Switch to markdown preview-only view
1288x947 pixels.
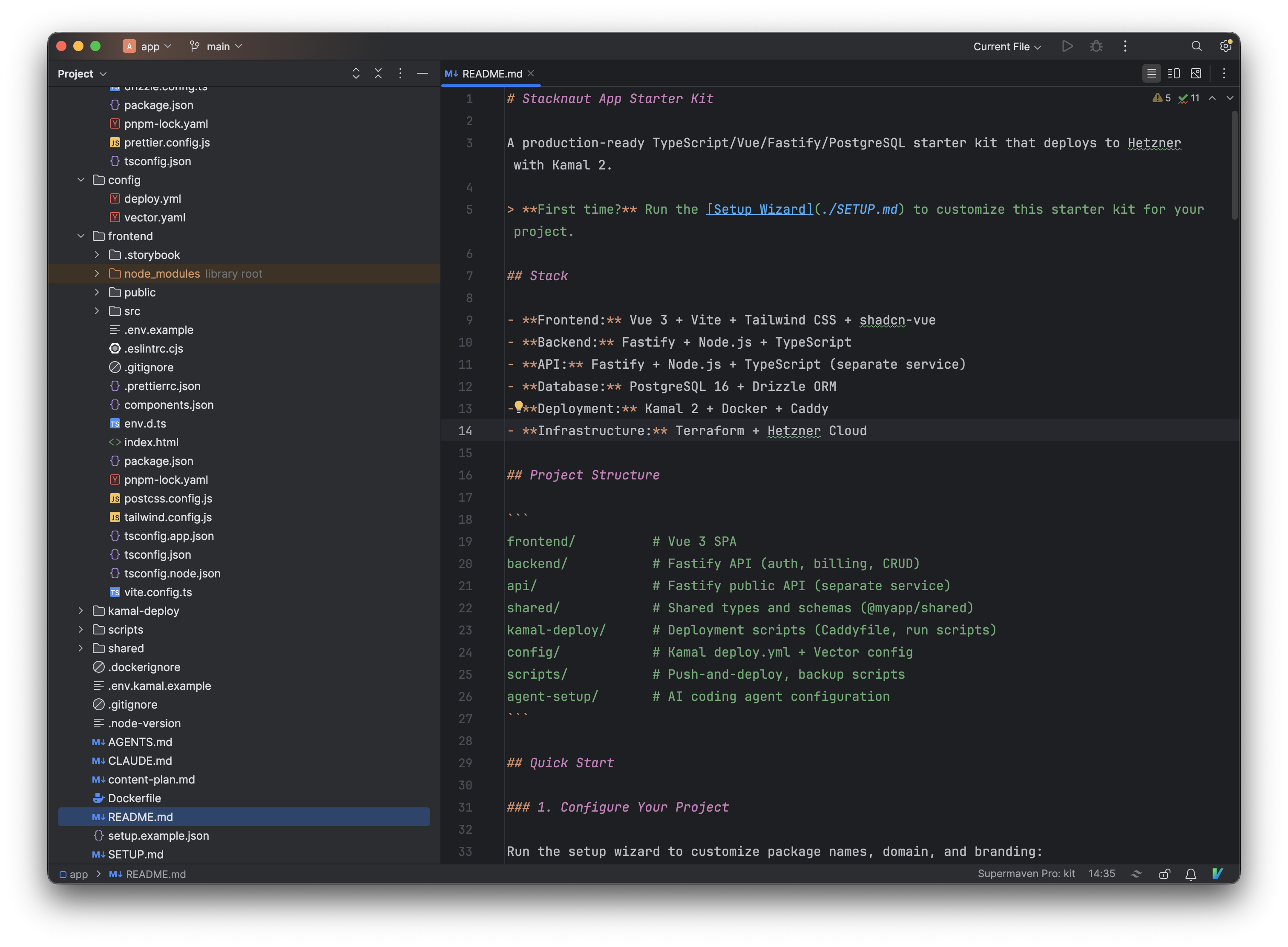[1196, 73]
